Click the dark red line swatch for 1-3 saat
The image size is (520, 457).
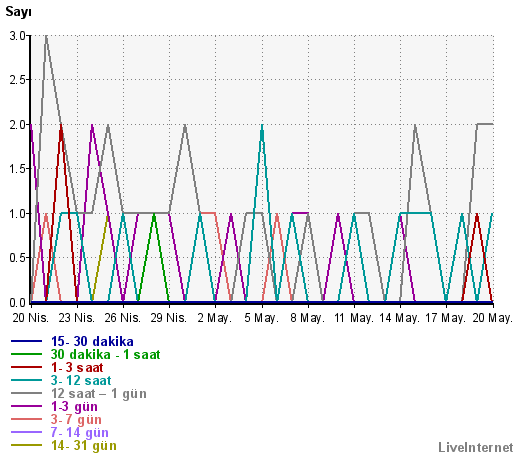[27, 367]
